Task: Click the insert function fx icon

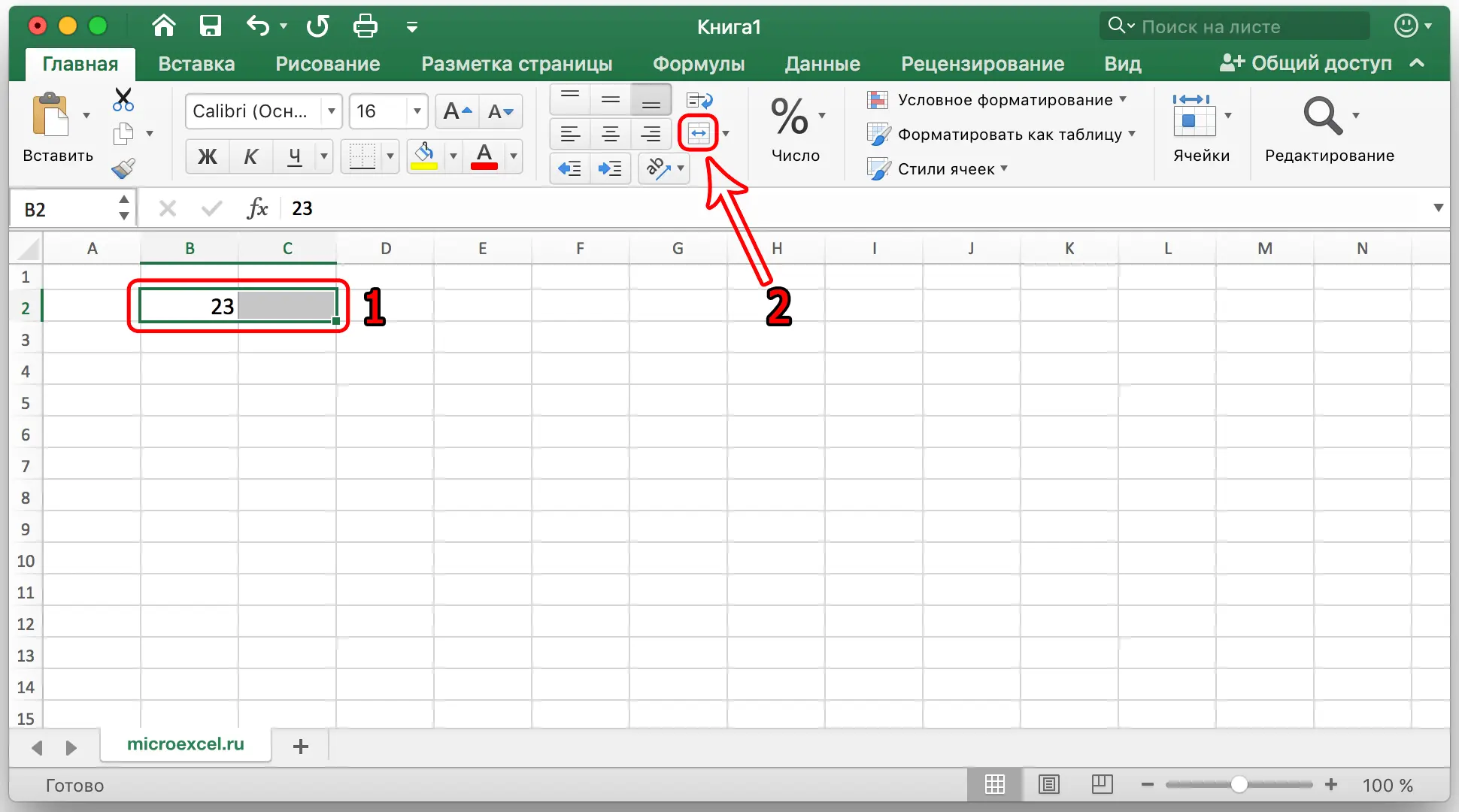Action: coord(257,208)
